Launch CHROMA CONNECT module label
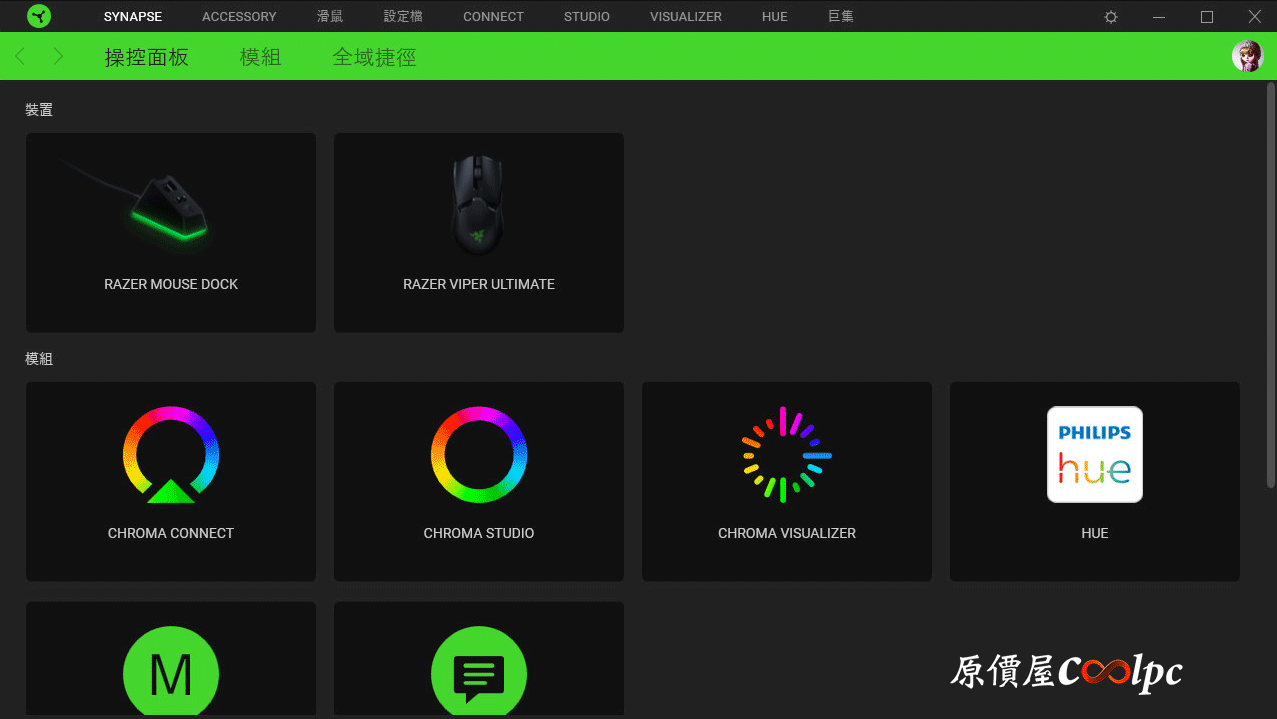The width and height of the screenshot is (1277, 719). coord(171,533)
